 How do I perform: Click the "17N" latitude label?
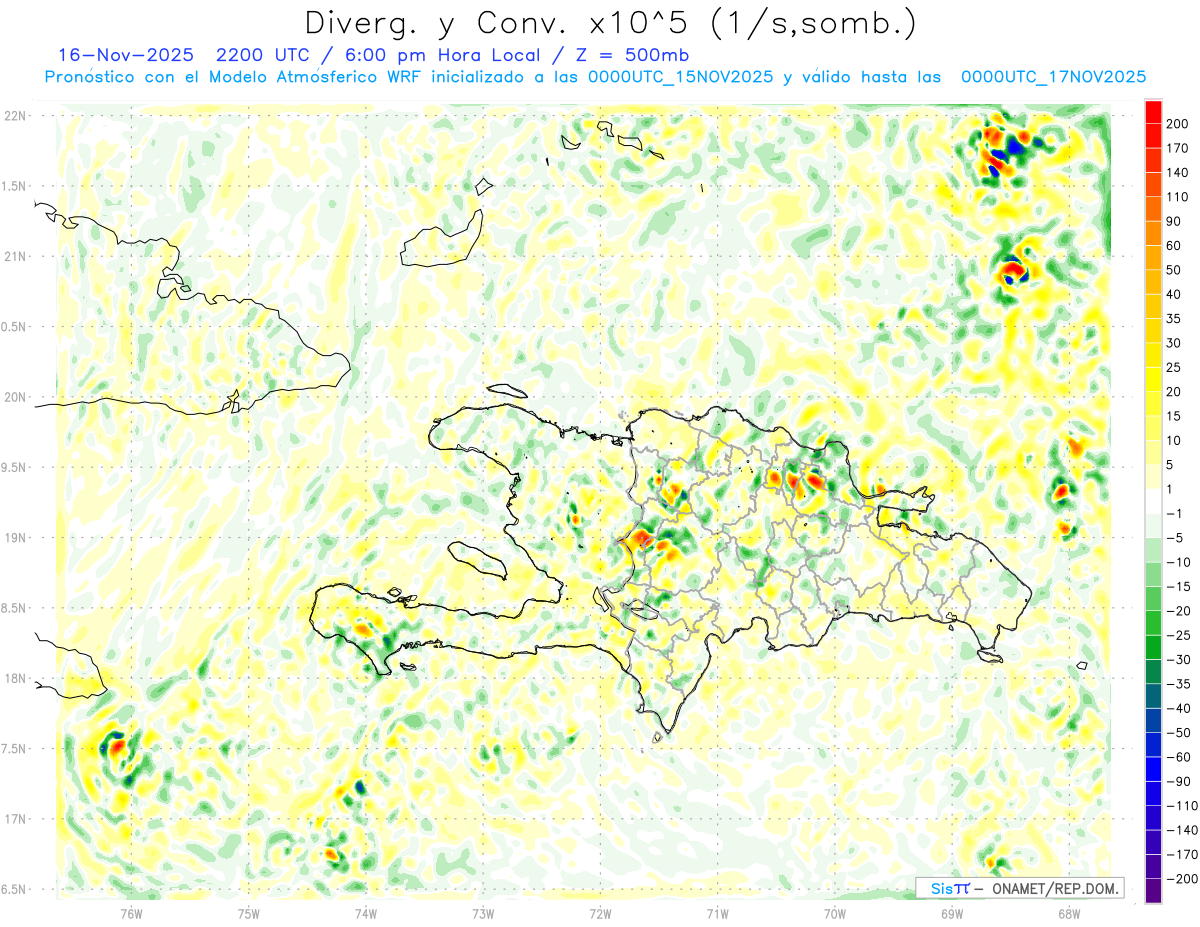click(15, 818)
